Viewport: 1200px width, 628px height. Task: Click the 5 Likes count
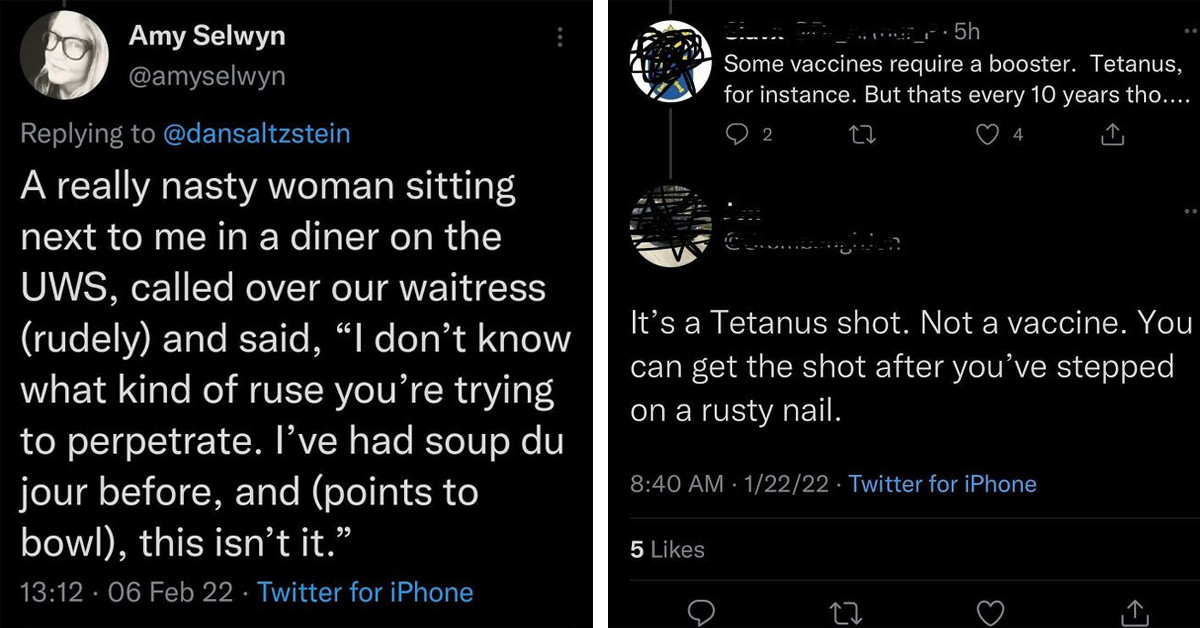(666, 550)
